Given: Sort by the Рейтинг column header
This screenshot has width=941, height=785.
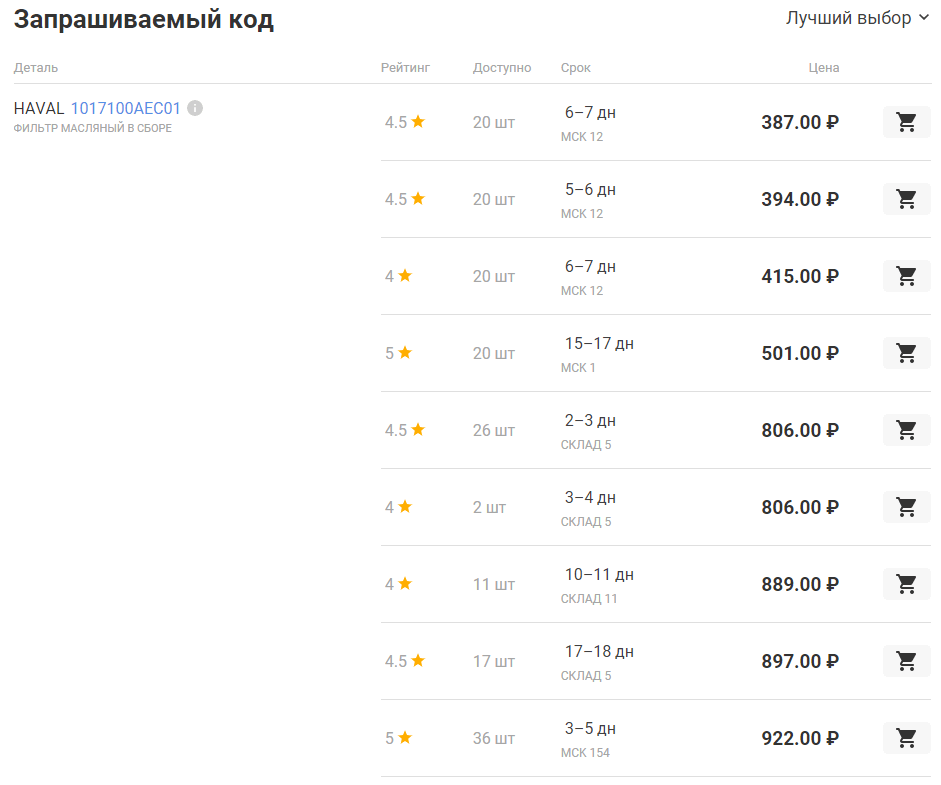Looking at the screenshot, I should [x=405, y=68].
